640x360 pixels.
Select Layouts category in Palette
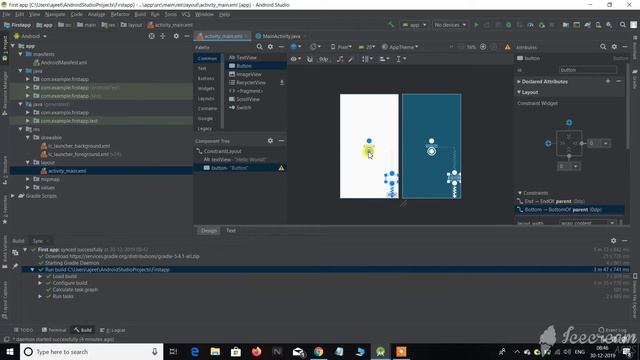tap(206, 98)
